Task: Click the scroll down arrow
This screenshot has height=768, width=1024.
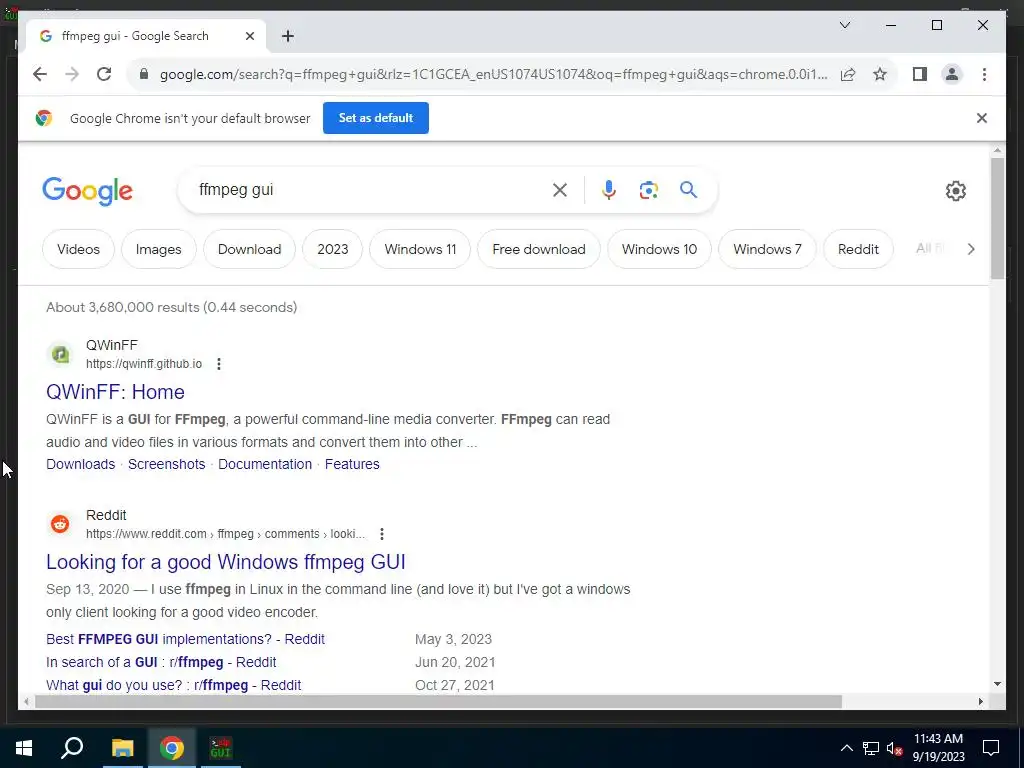Action: tap(997, 684)
